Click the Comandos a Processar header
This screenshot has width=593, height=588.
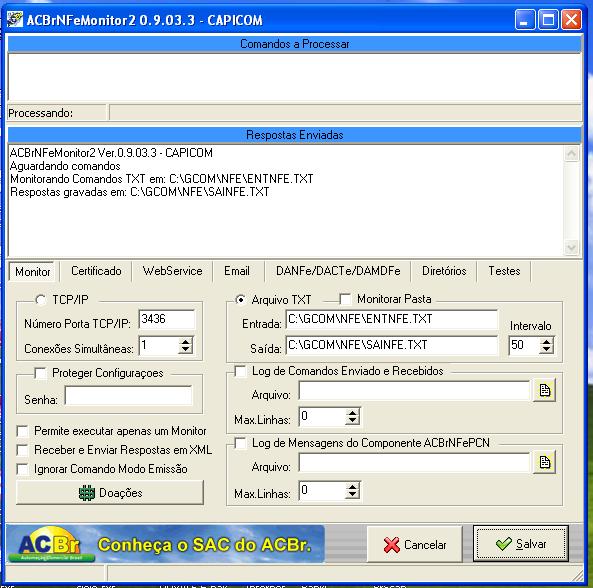pos(294,44)
